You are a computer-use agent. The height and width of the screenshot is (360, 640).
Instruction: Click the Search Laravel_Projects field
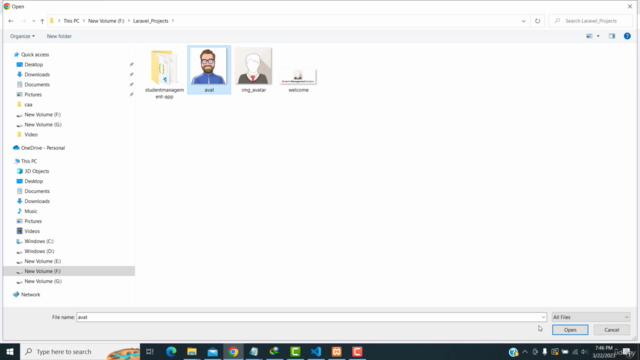pyautogui.click(x=590, y=21)
